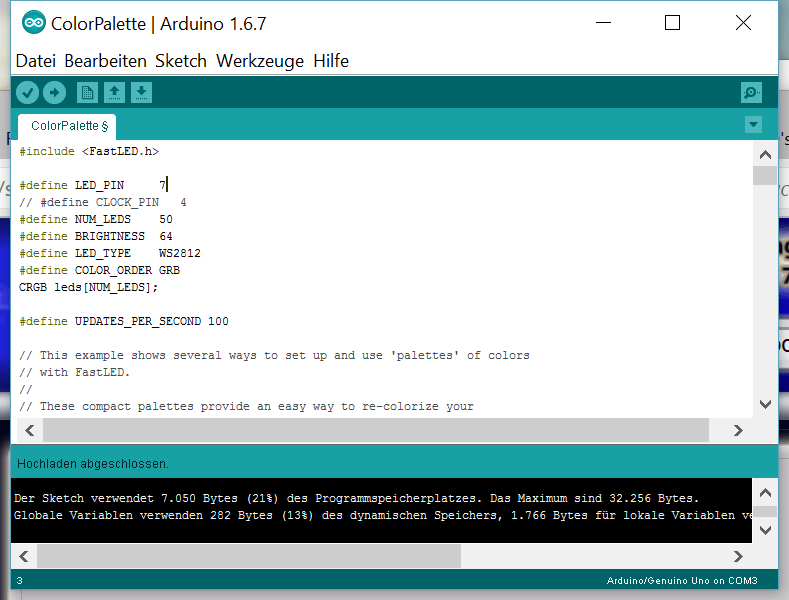Viewport: 789px width, 600px height.
Task: Click the Upload arrow button
Action: (x=54, y=93)
